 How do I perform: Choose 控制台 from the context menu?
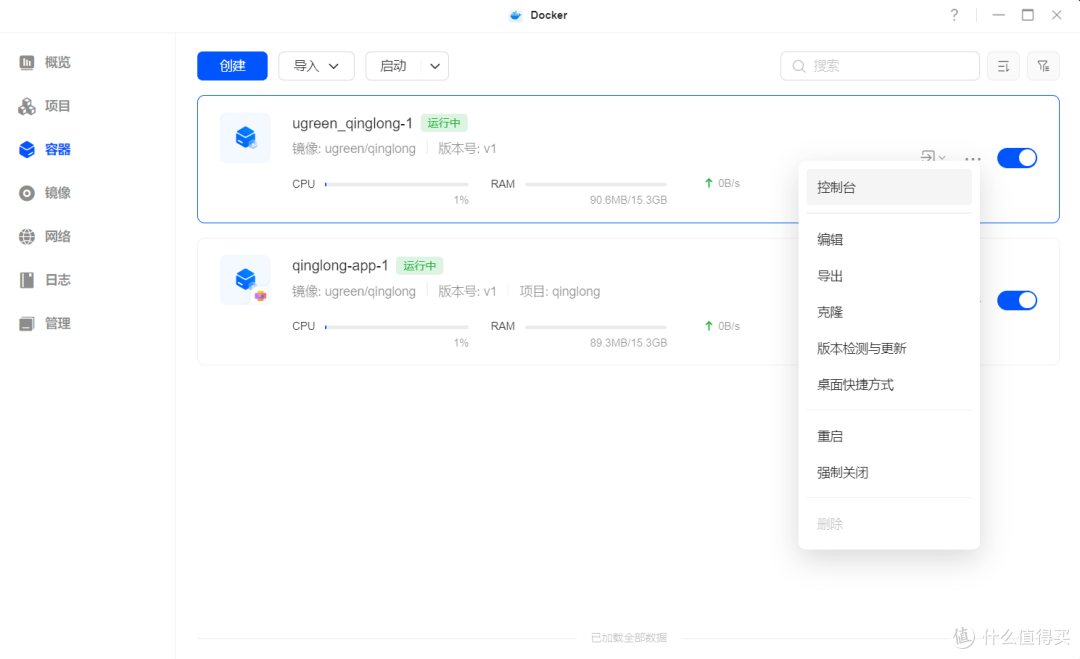point(889,187)
